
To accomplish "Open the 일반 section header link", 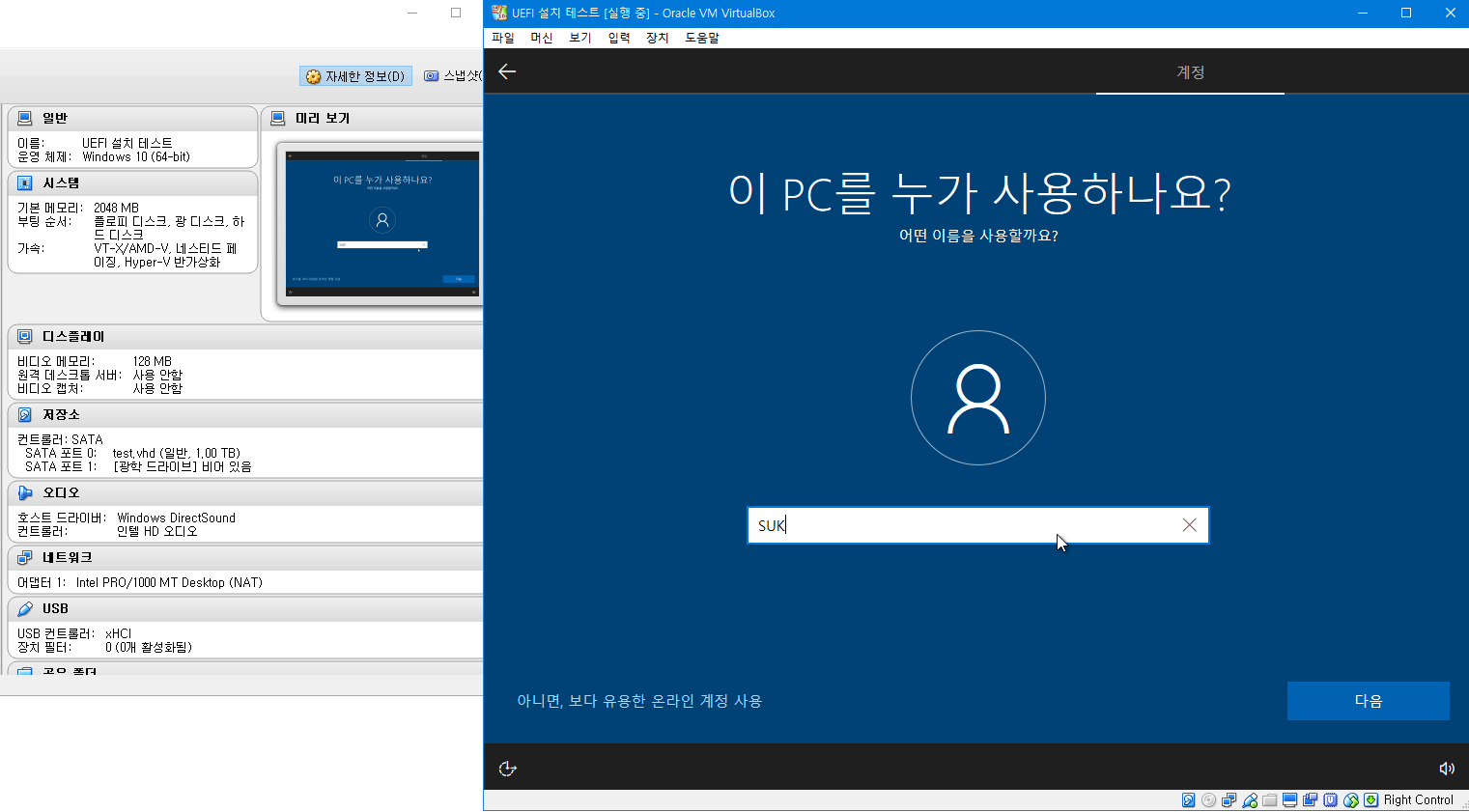I will click(55, 118).
